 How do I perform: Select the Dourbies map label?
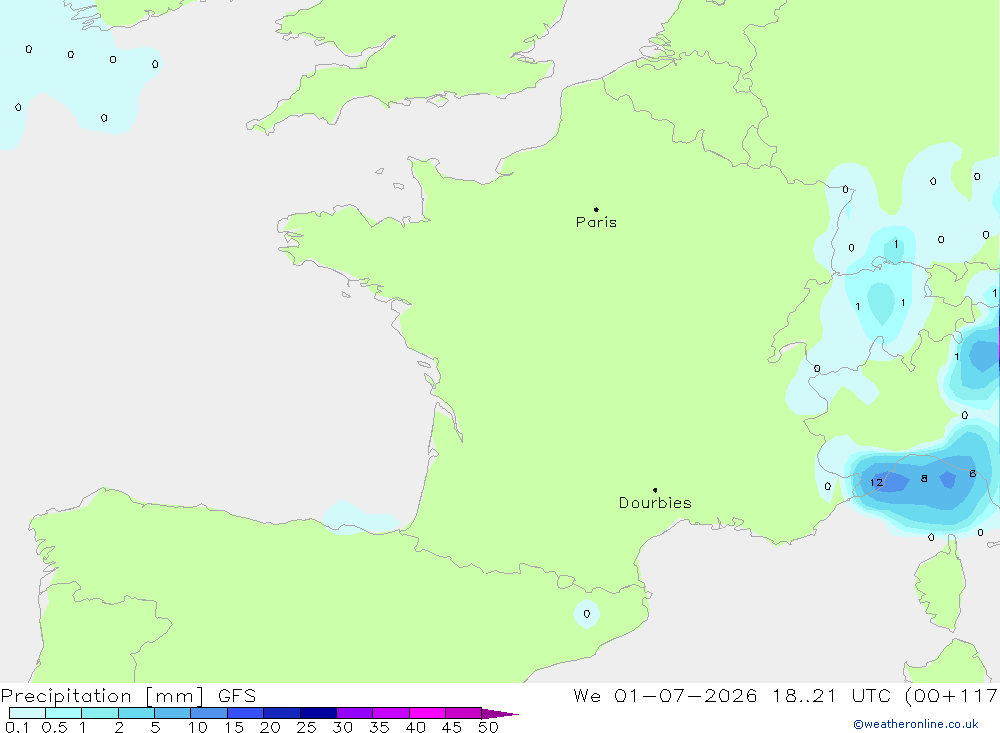(655, 503)
